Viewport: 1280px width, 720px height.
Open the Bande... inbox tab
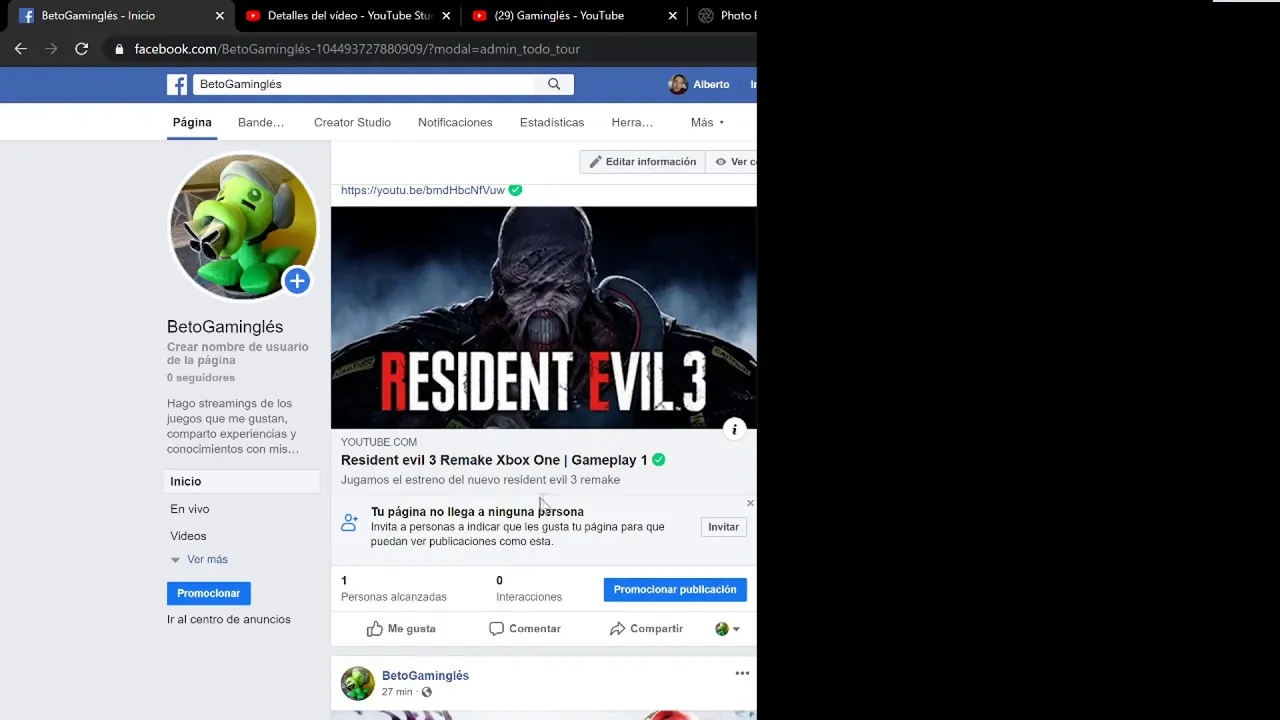[x=261, y=122]
